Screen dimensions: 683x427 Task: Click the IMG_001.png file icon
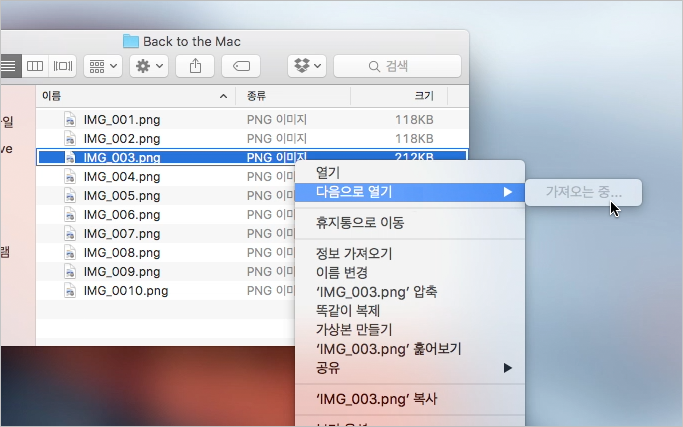pyautogui.click(x=70, y=119)
